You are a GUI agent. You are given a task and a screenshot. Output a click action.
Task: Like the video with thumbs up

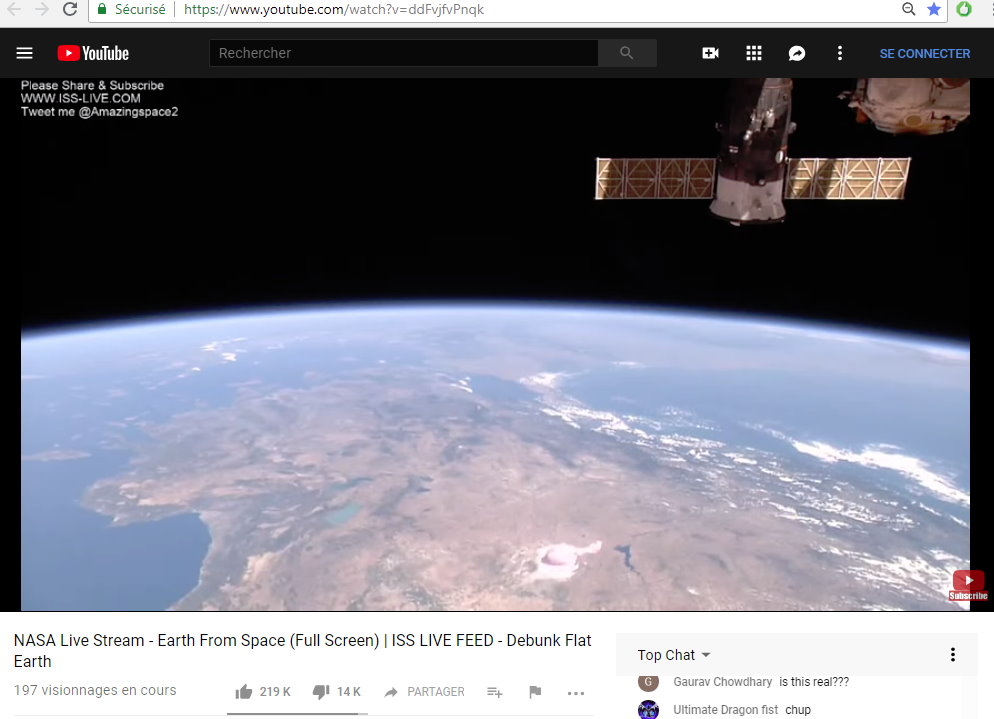click(243, 692)
